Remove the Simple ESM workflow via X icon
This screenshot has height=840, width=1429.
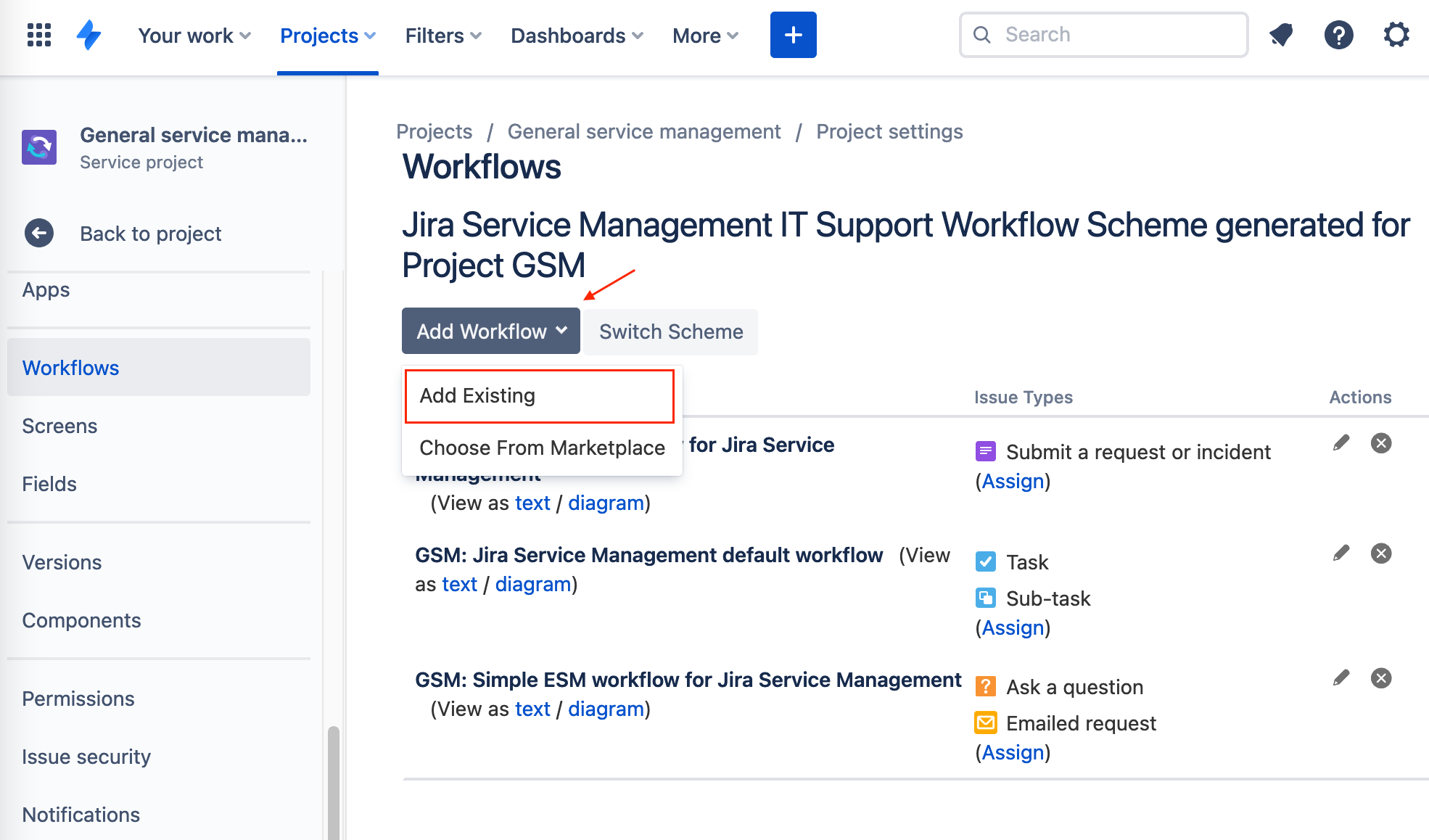tap(1381, 678)
